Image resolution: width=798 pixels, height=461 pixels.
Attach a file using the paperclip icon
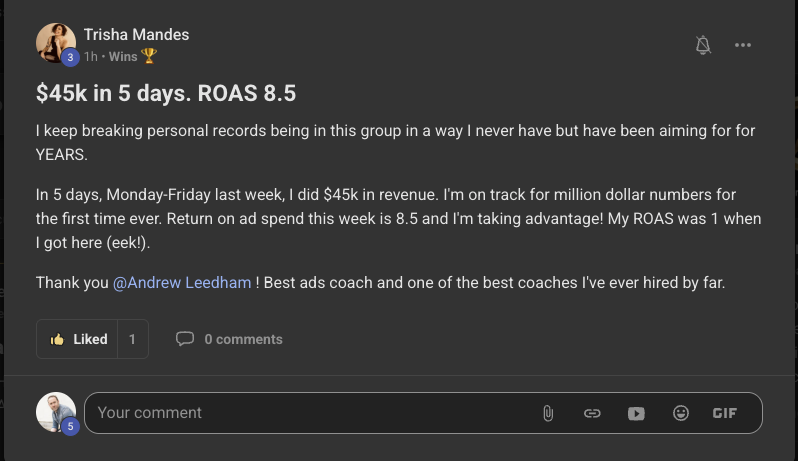click(548, 413)
